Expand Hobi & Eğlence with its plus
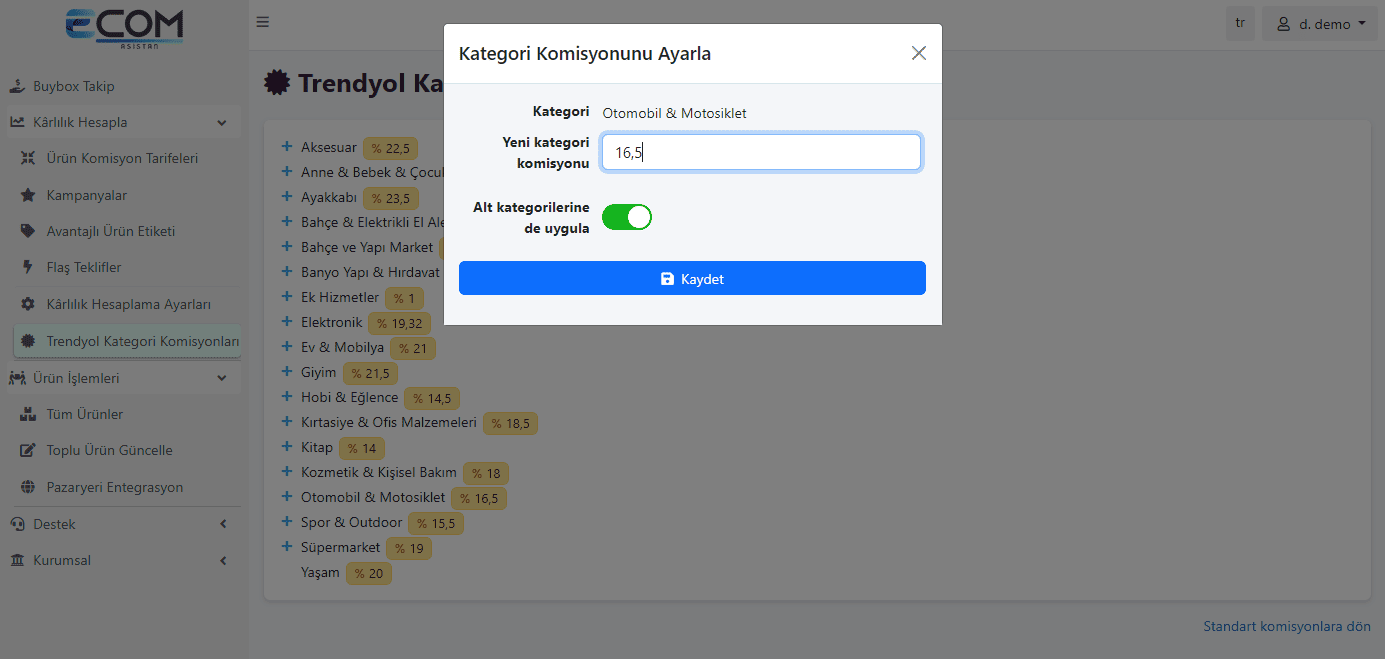 (287, 398)
